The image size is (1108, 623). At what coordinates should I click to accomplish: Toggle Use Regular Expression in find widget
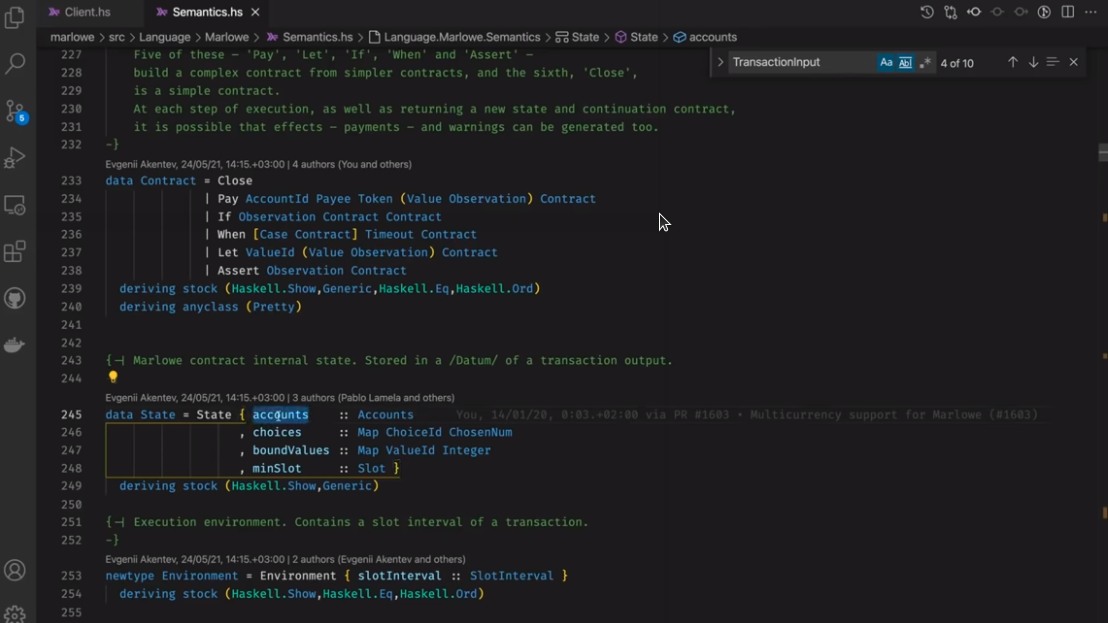click(925, 63)
